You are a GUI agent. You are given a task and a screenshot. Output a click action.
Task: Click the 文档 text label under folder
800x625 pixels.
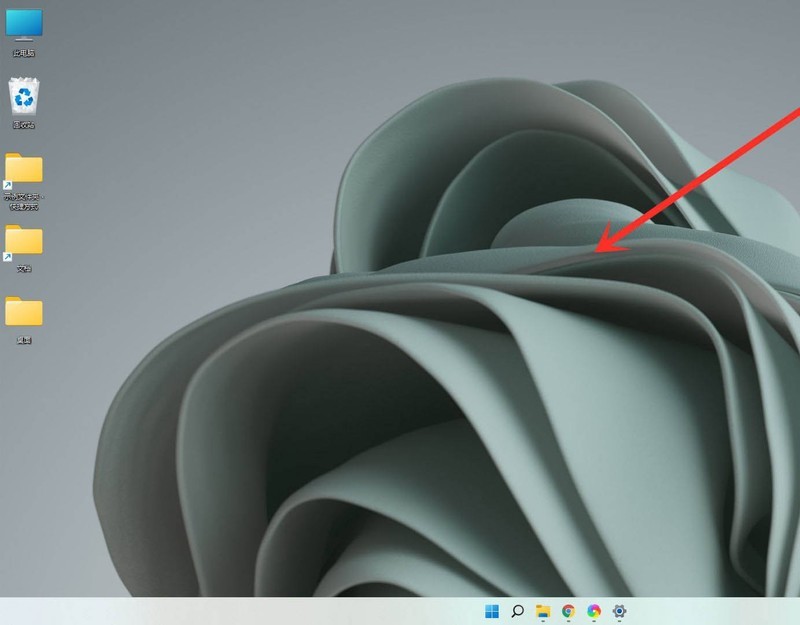pyautogui.click(x=24, y=268)
